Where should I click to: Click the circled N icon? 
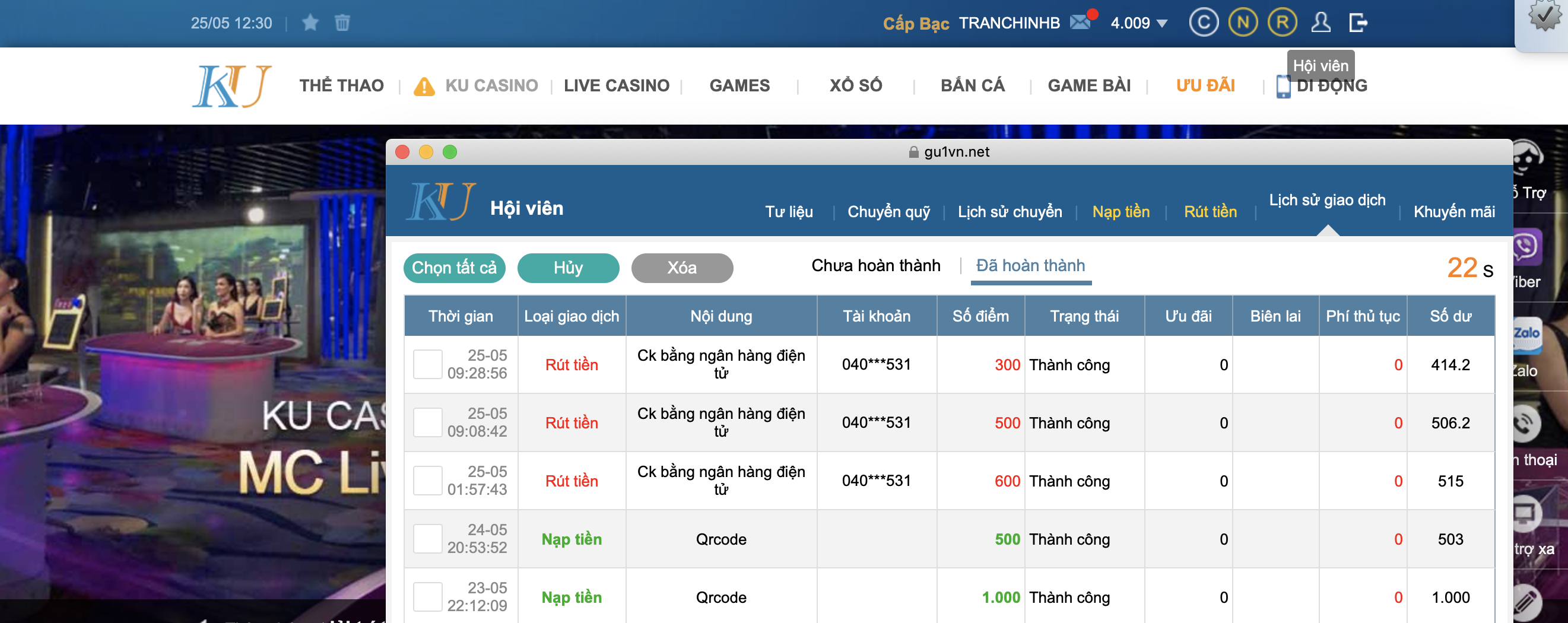(x=1243, y=23)
